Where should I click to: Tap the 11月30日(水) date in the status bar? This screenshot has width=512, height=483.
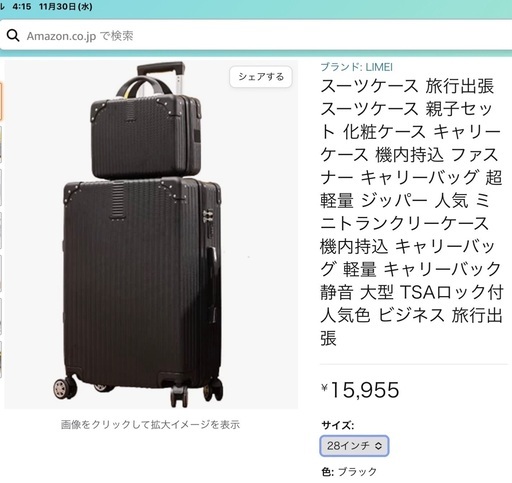pos(66,6)
